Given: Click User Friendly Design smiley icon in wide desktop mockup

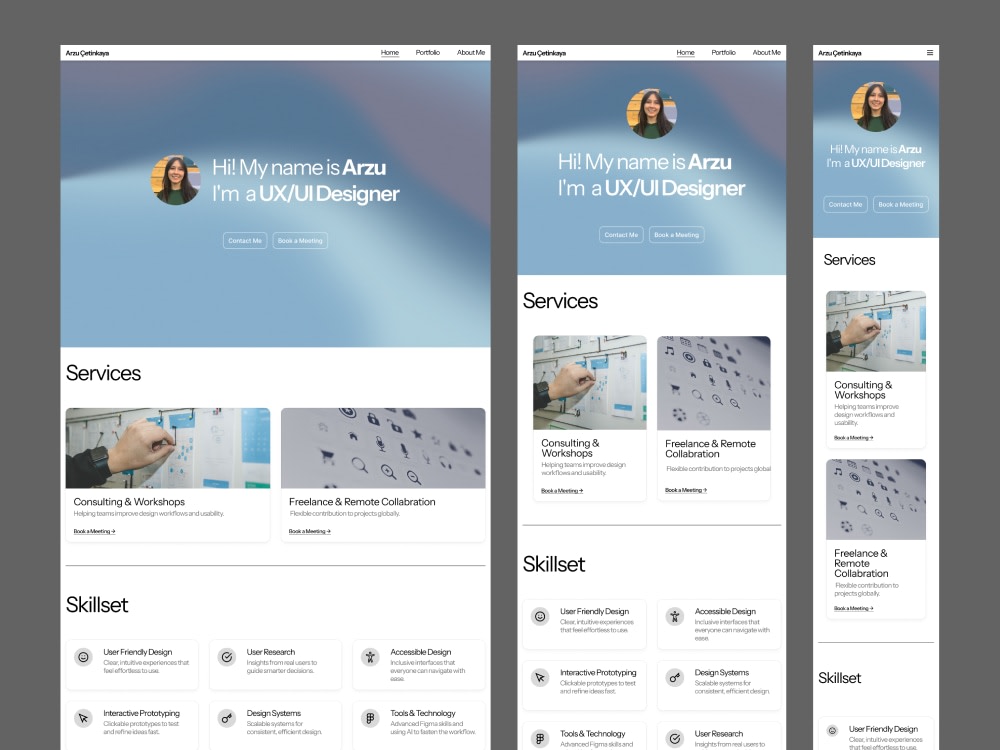Looking at the screenshot, I should 83,657.
